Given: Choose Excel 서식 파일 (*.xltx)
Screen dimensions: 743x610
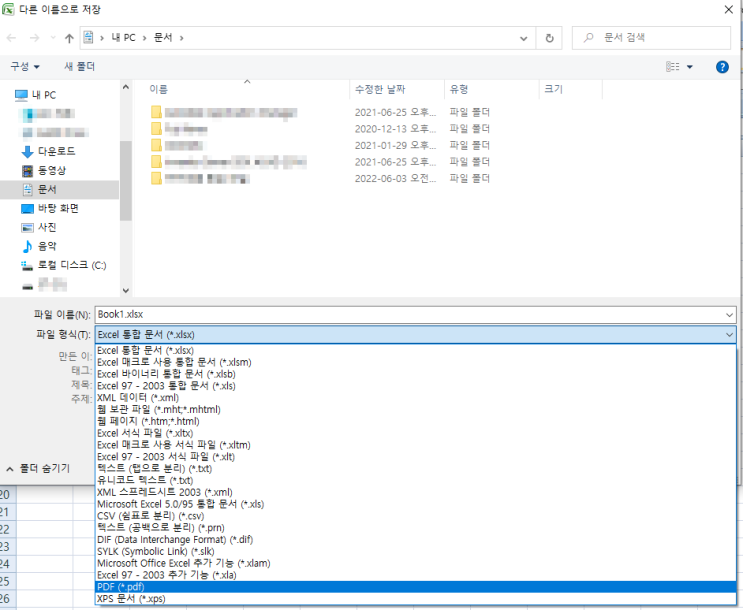Looking at the screenshot, I should pos(416,433).
